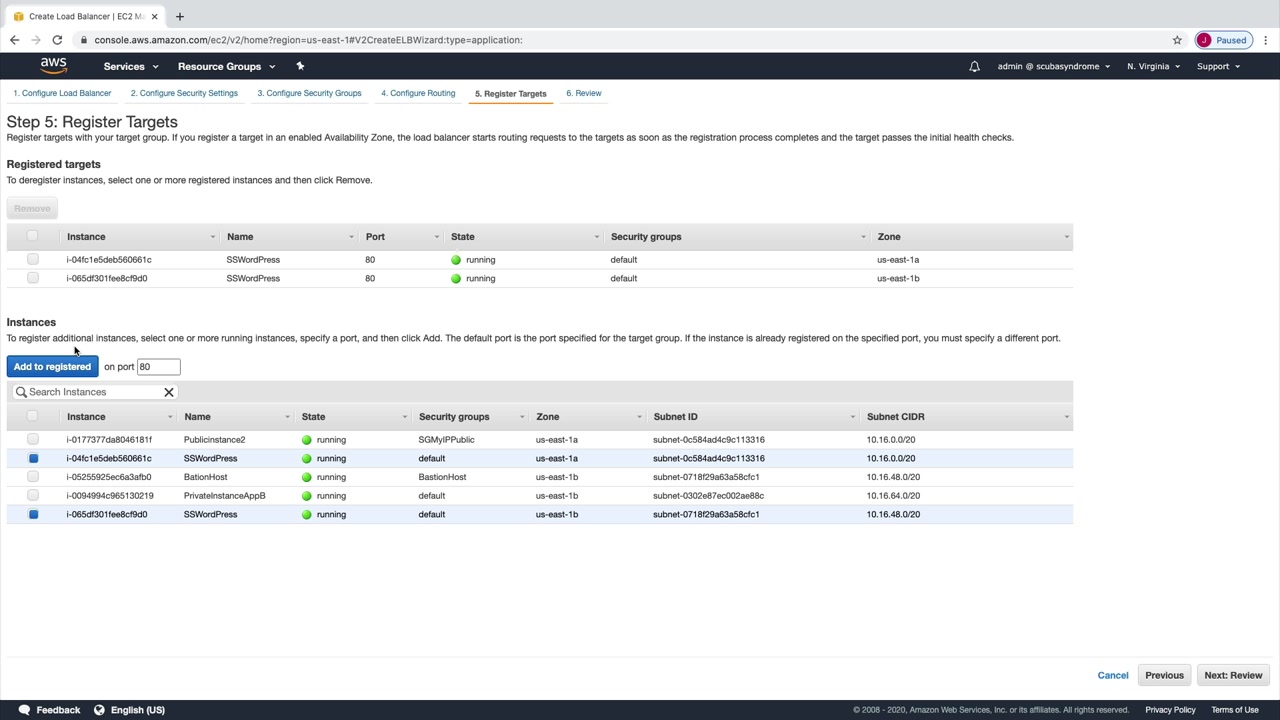Viewport: 1280px width, 720px height.
Task: Jump to 6. Review step tab
Action: [x=584, y=93]
